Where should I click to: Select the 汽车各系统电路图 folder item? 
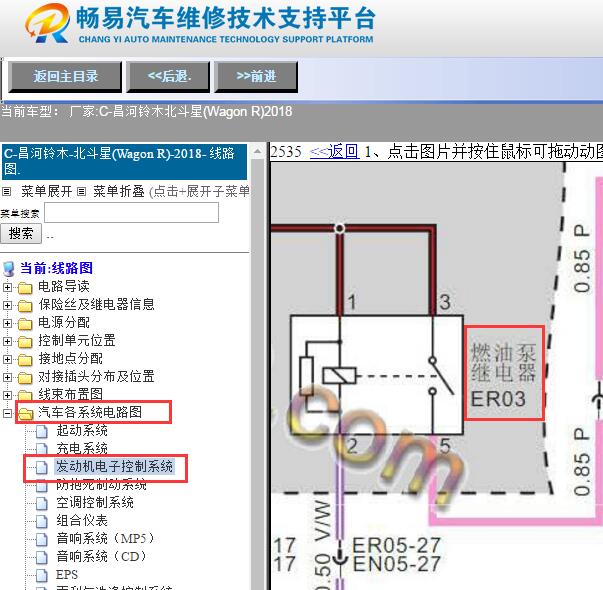click(x=90, y=412)
